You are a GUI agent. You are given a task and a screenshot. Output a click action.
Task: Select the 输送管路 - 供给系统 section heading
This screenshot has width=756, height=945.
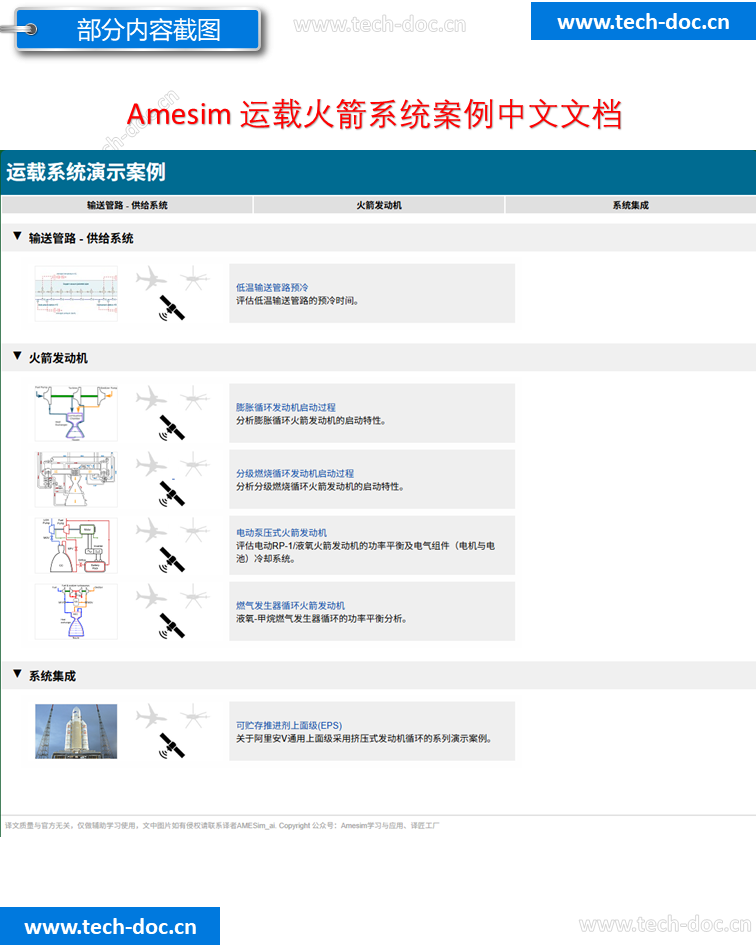tap(81, 238)
